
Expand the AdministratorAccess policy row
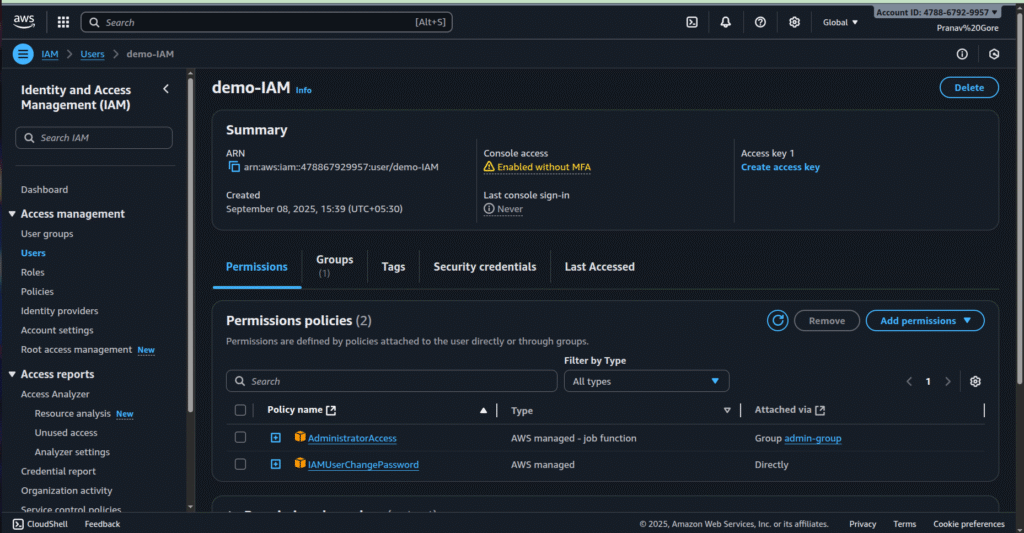(x=276, y=438)
